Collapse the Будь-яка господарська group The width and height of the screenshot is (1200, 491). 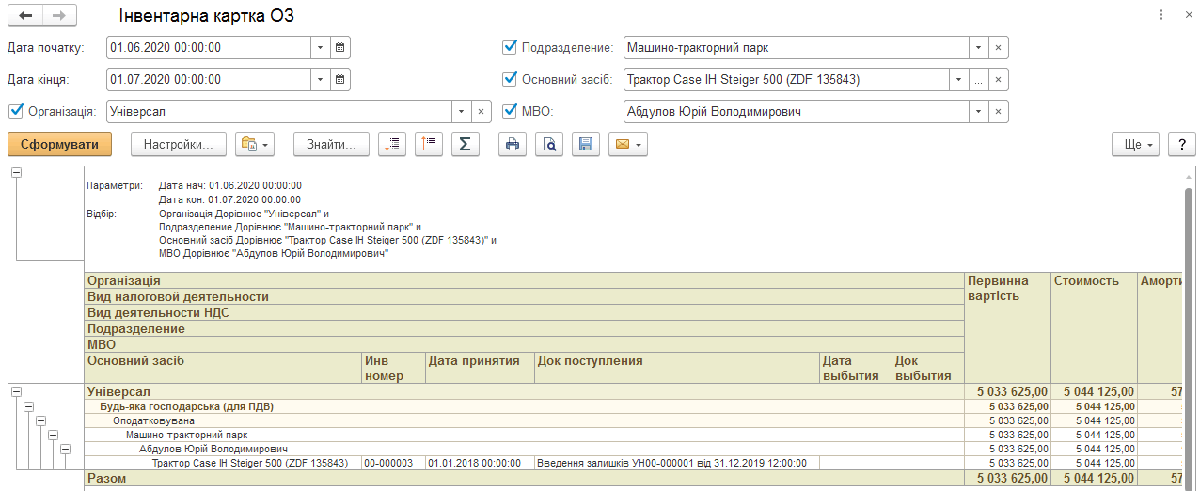click(x=28, y=407)
